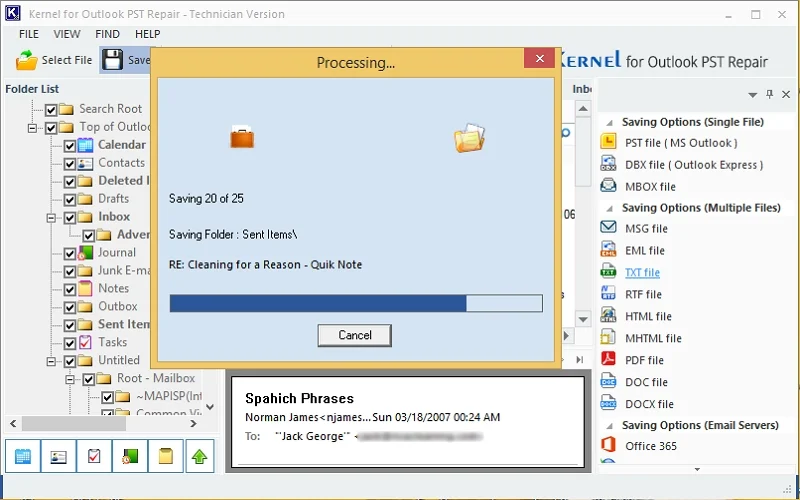Open the saving panel dropdown arrow menu

pos(752,95)
